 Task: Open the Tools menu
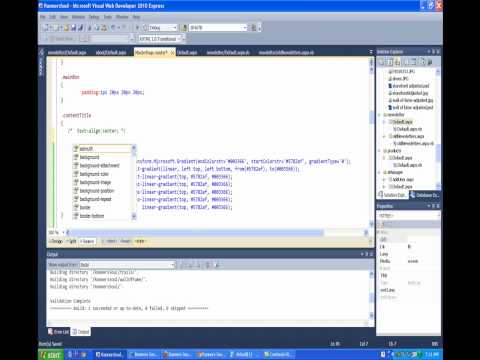click(108, 17)
